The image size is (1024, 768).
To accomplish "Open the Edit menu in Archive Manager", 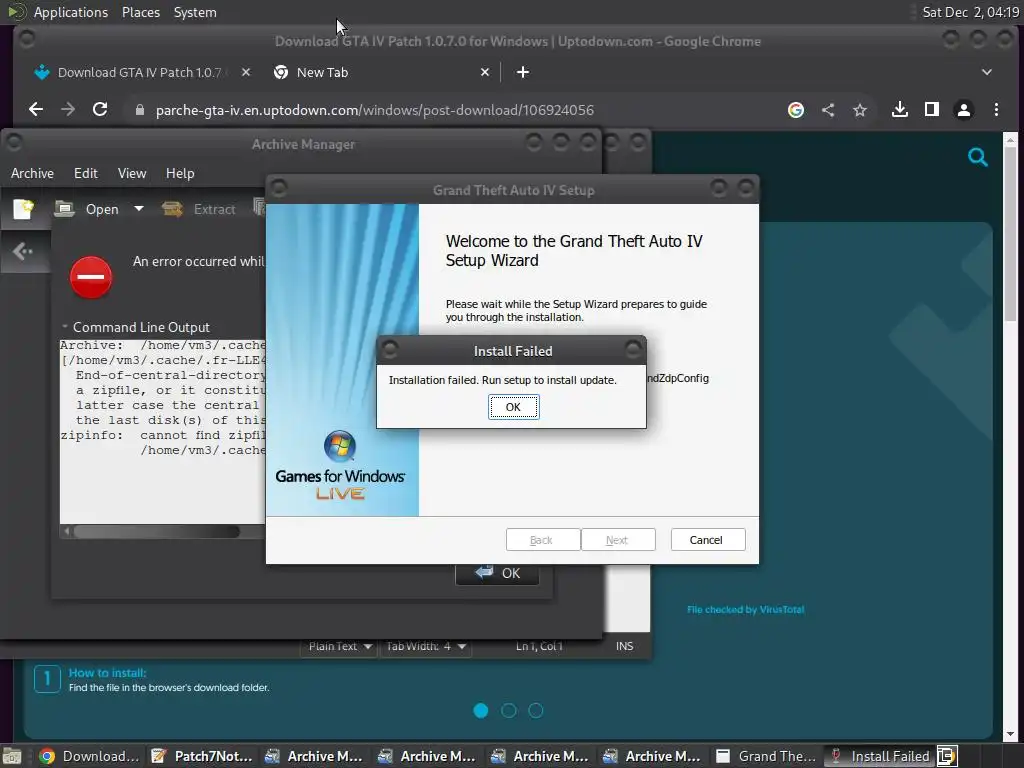I will [x=86, y=173].
